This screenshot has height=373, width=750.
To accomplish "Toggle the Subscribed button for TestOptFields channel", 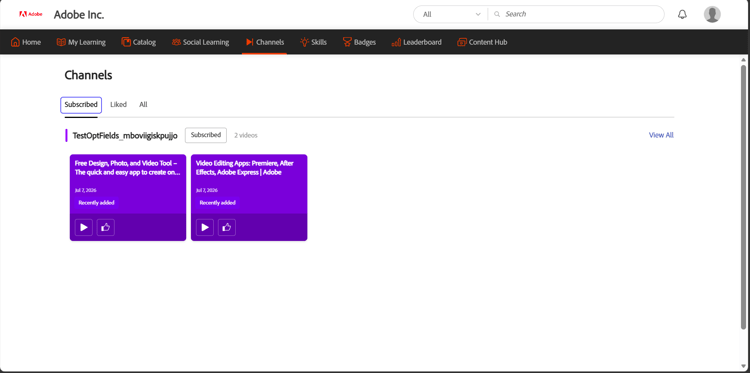I will pos(206,135).
